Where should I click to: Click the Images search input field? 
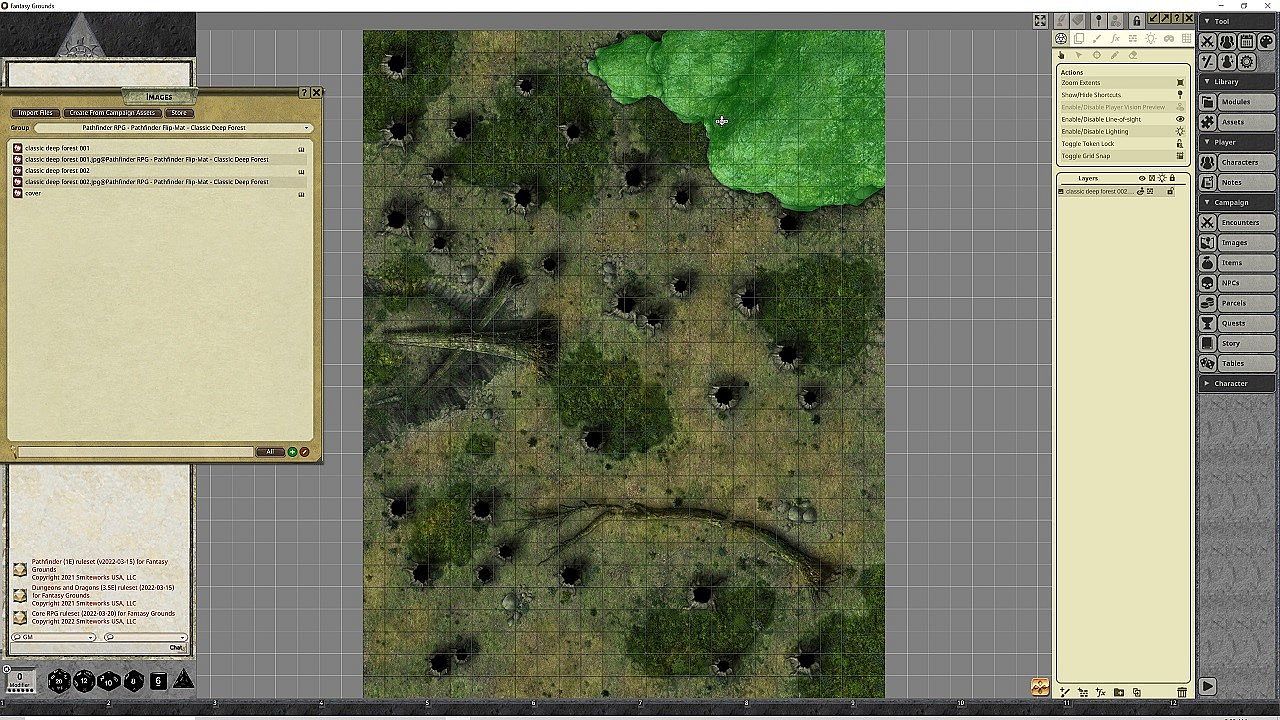(x=135, y=452)
